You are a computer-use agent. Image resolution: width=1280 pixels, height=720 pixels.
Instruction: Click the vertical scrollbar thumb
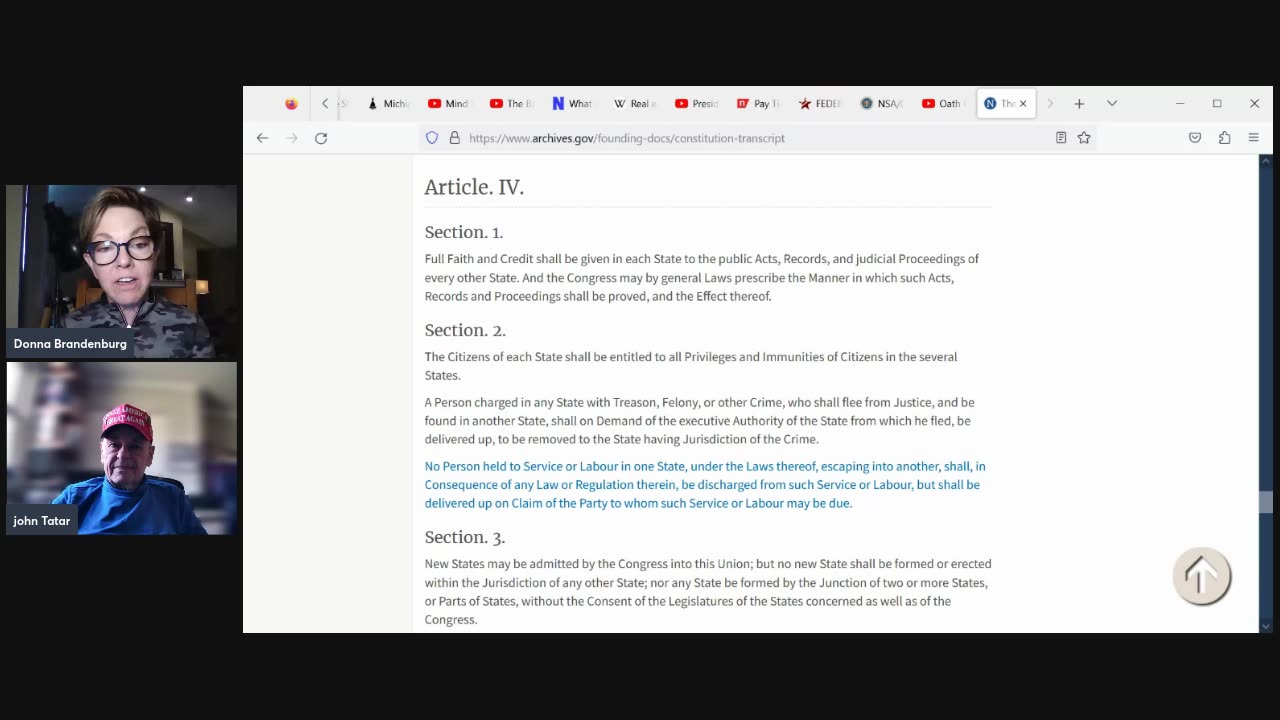click(x=1265, y=502)
